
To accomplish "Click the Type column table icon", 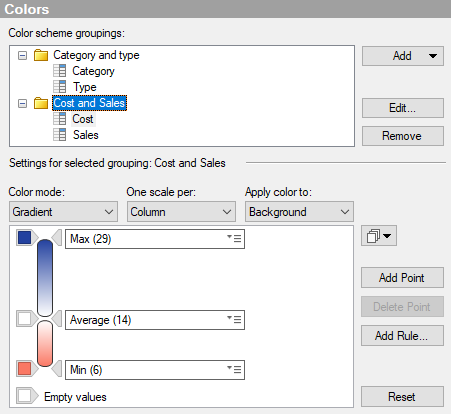I will point(60,87).
